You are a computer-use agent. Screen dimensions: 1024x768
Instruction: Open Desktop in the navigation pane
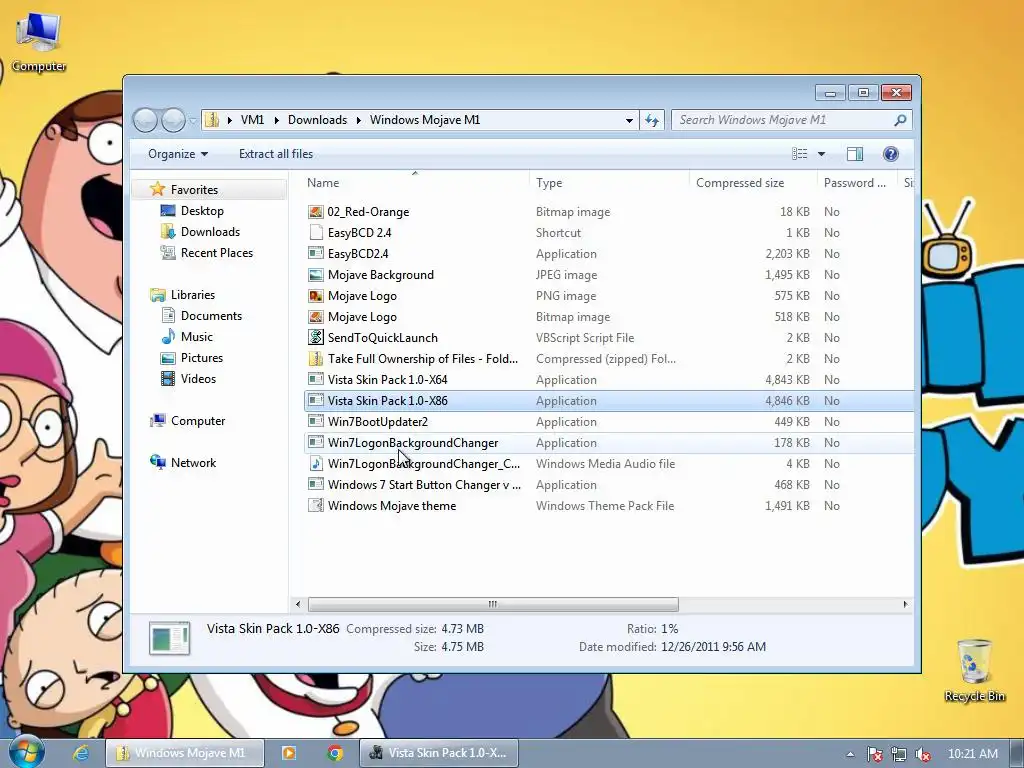tap(202, 211)
